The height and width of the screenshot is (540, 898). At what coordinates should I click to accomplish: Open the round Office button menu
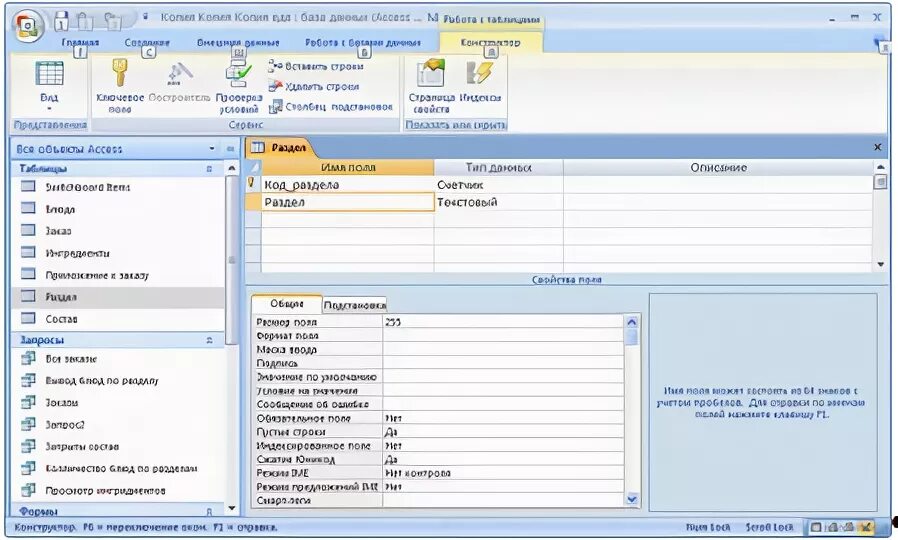(27, 25)
